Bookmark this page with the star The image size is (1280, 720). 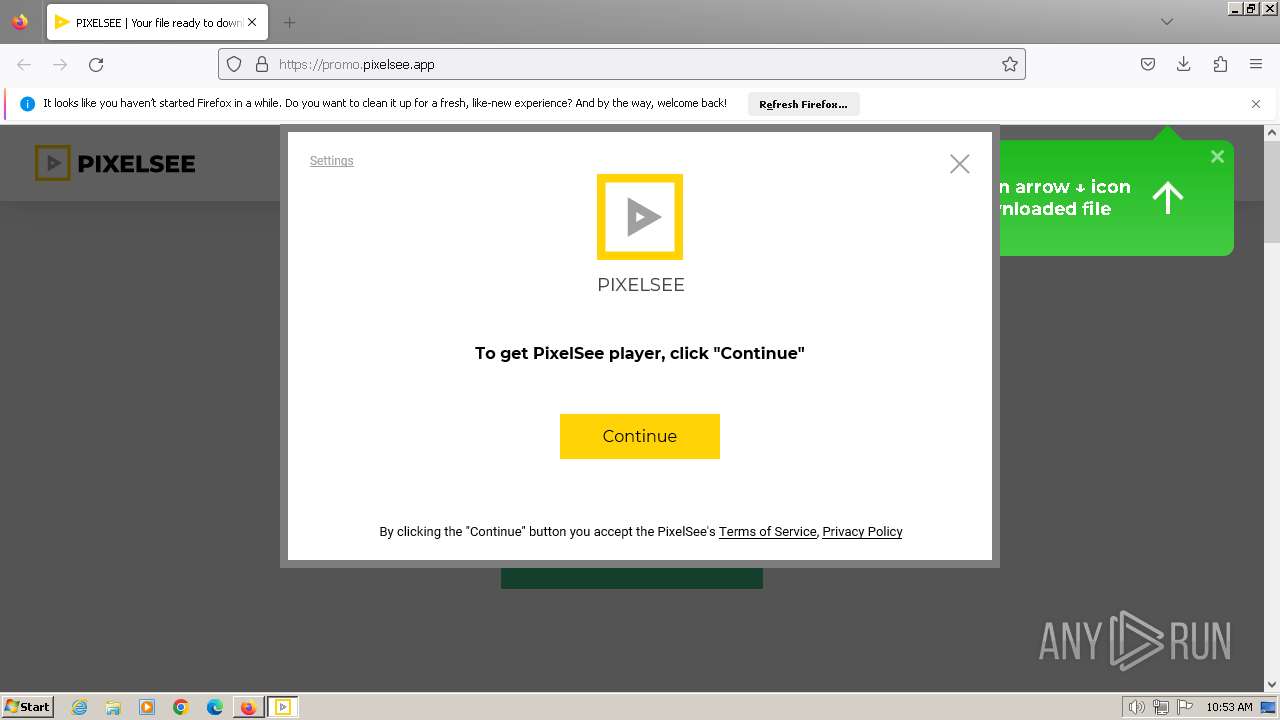coord(1010,64)
